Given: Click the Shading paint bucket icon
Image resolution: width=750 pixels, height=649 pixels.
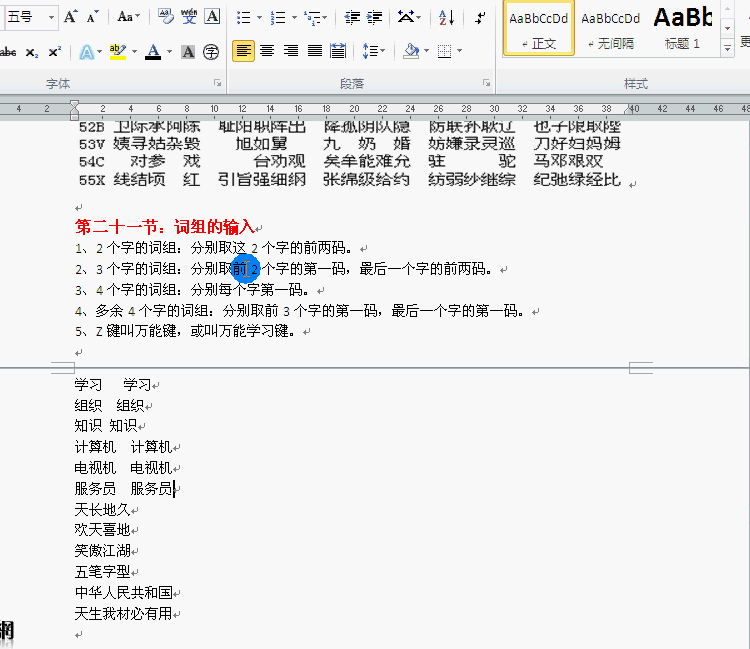Looking at the screenshot, I should 411,51.
